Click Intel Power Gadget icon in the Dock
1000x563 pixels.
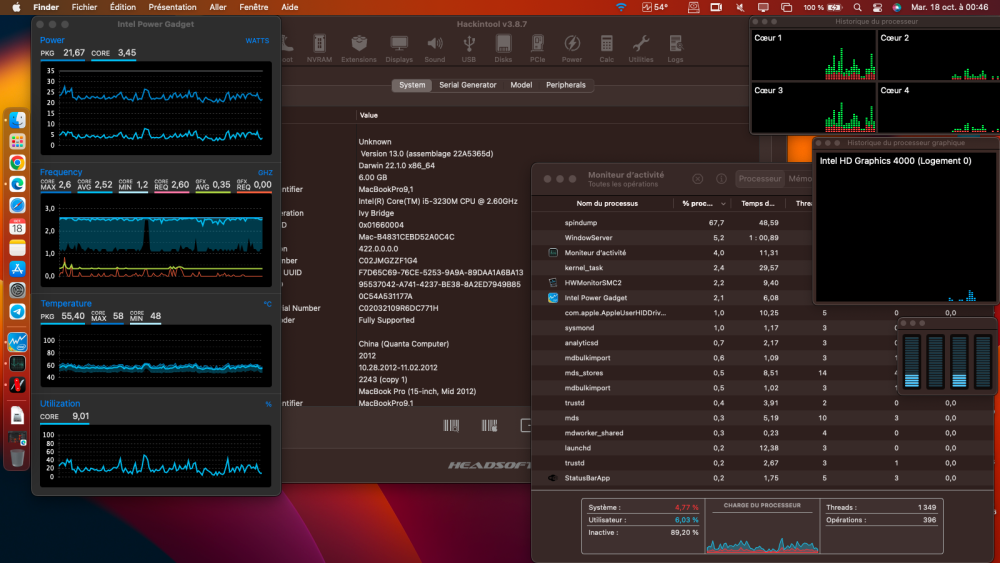coord(17,342)
